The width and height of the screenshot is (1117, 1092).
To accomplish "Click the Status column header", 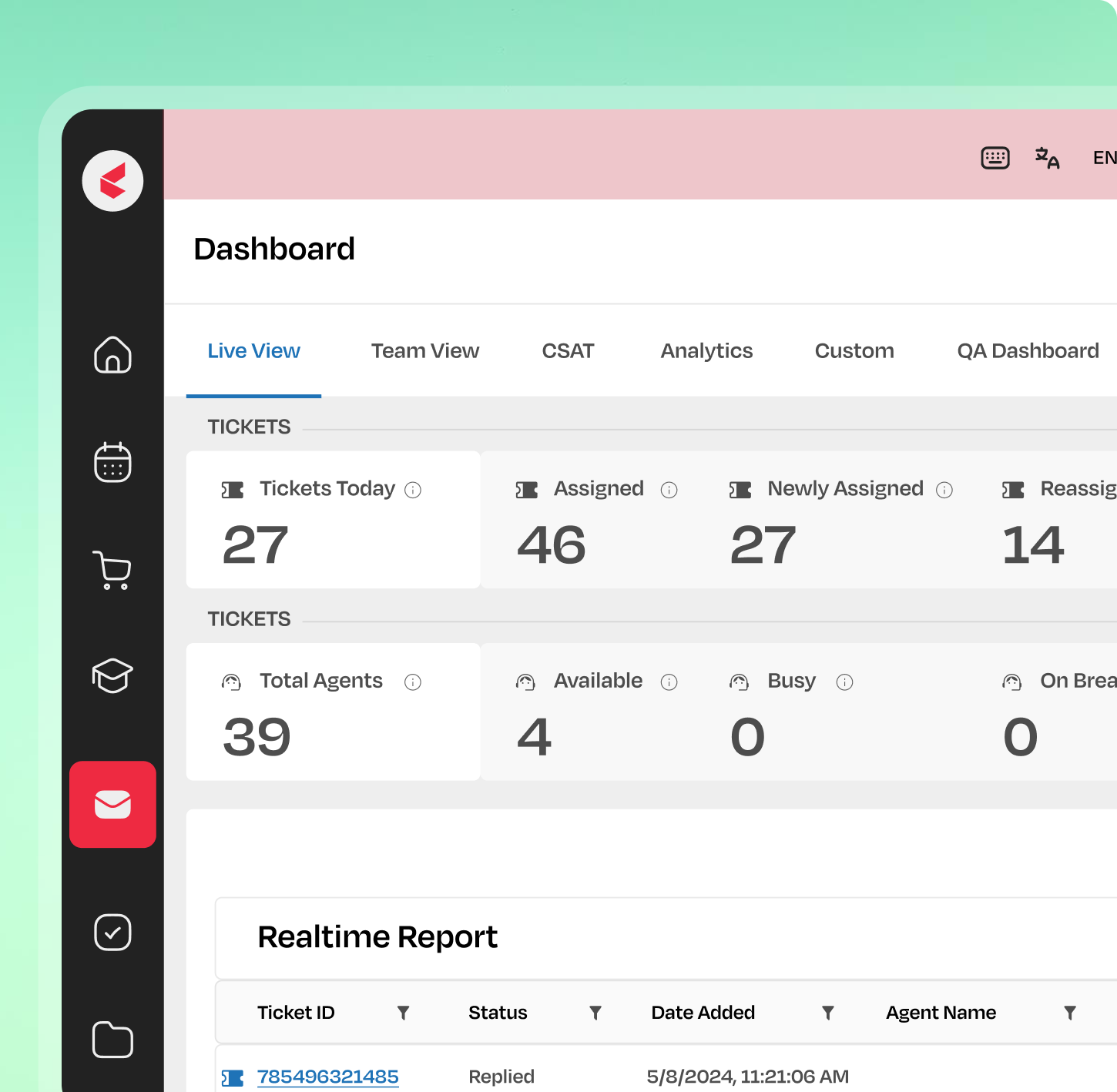I will [498, 1013].
